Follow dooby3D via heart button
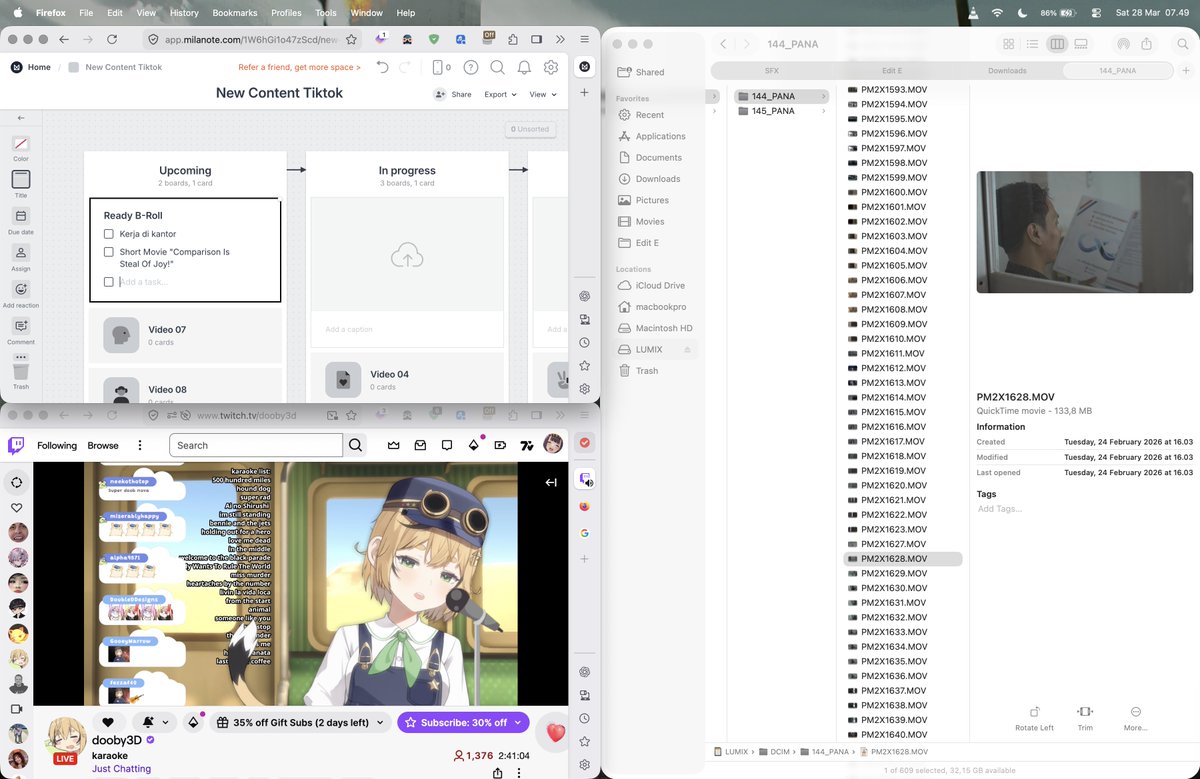1200x779 pixels. (x=108, y=722)
